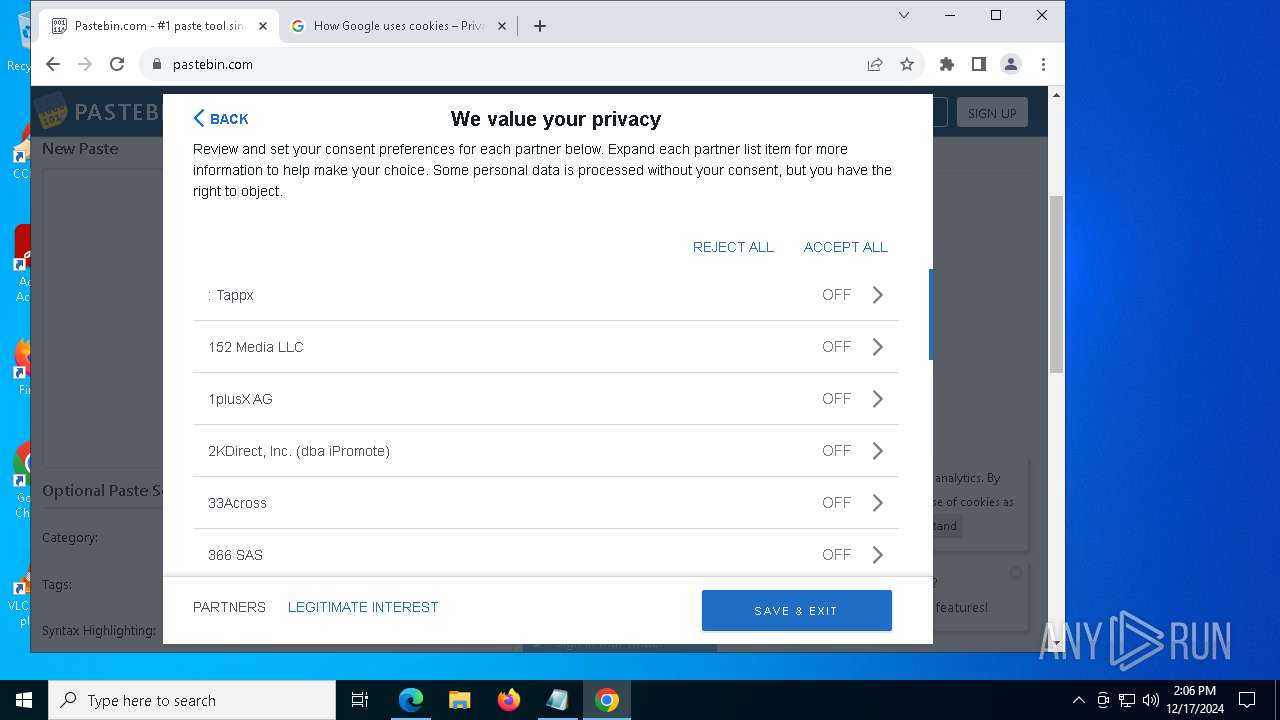Expand the Tappx partner row
The width and height of the screenshot is (1280, 720).
[878, 295]
